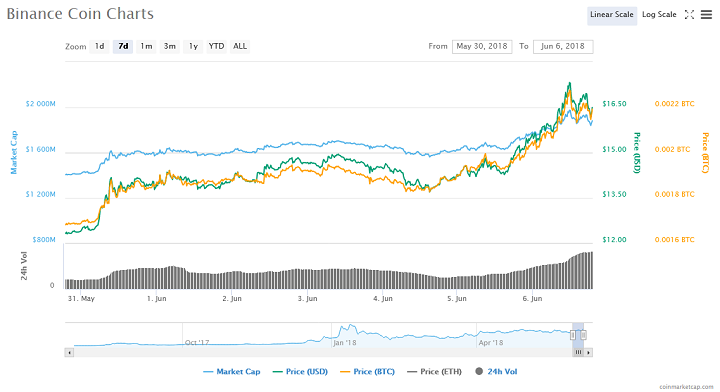
Task: Toggle 24h Vol series in legend
Action: pos(496,372)
